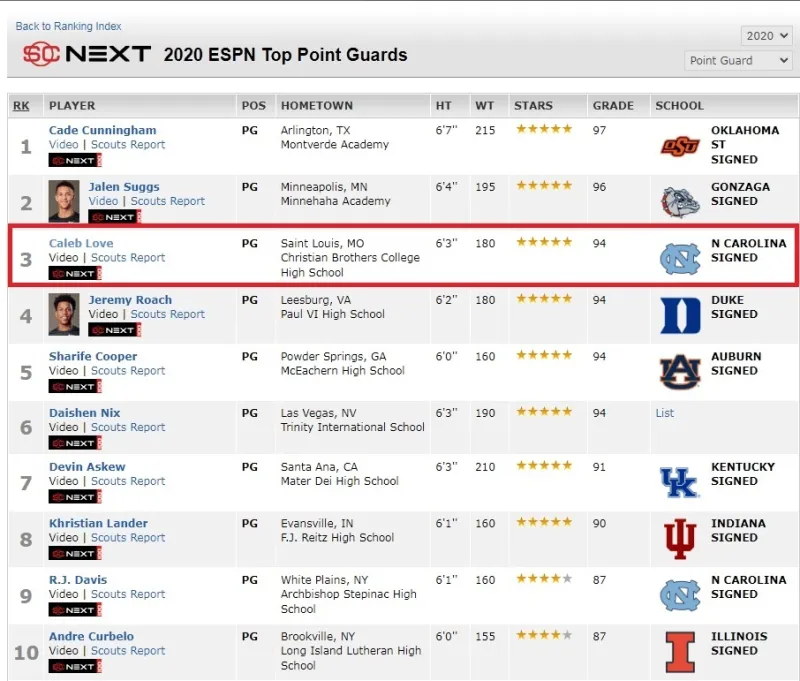The width and height of the screenshot is (800, 681).
Task: Open the 2020 year dropdown
Action: [767, 35]
